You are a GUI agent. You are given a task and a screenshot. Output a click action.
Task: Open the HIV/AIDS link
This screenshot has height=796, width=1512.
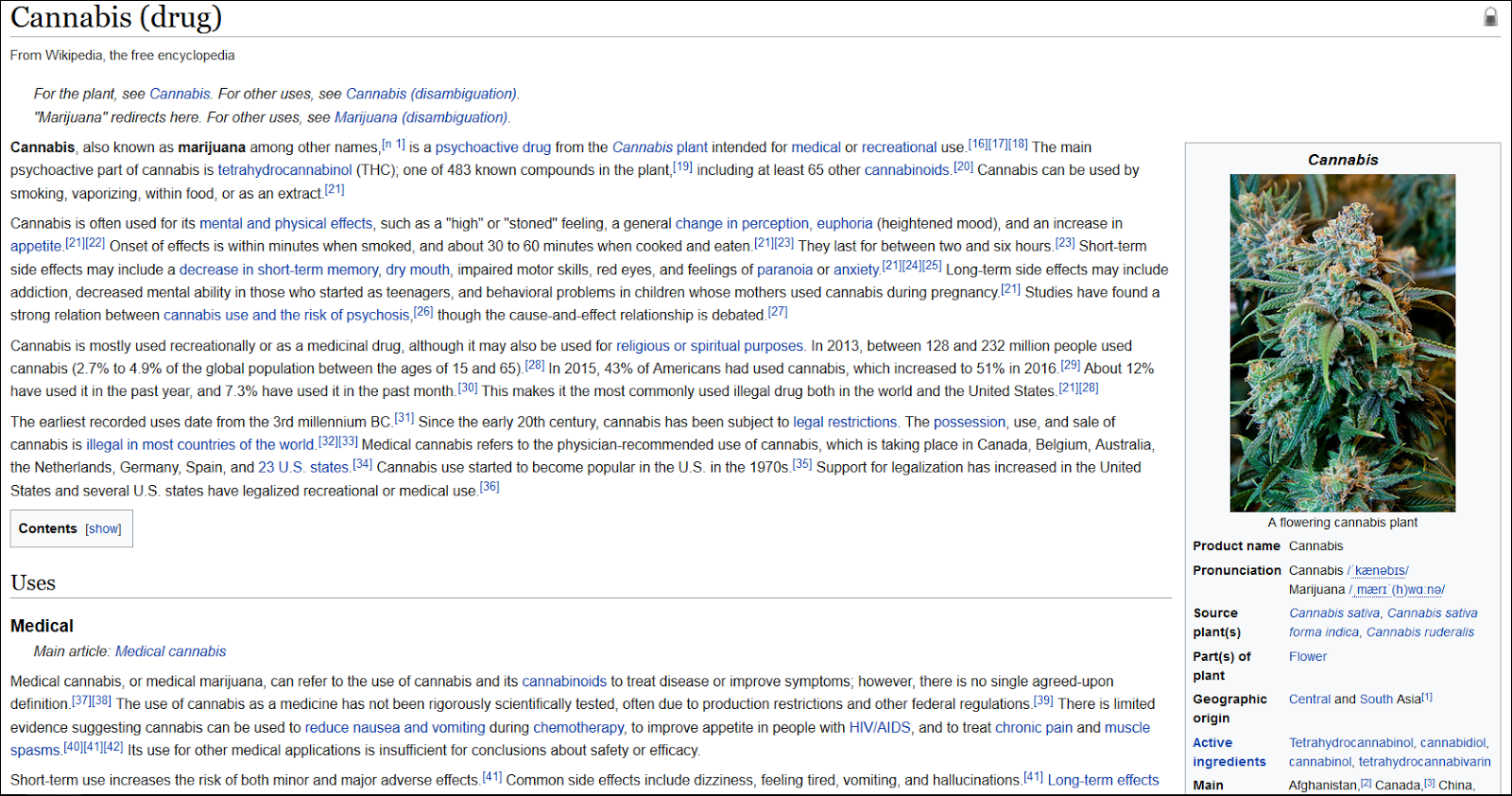(879, 728)
